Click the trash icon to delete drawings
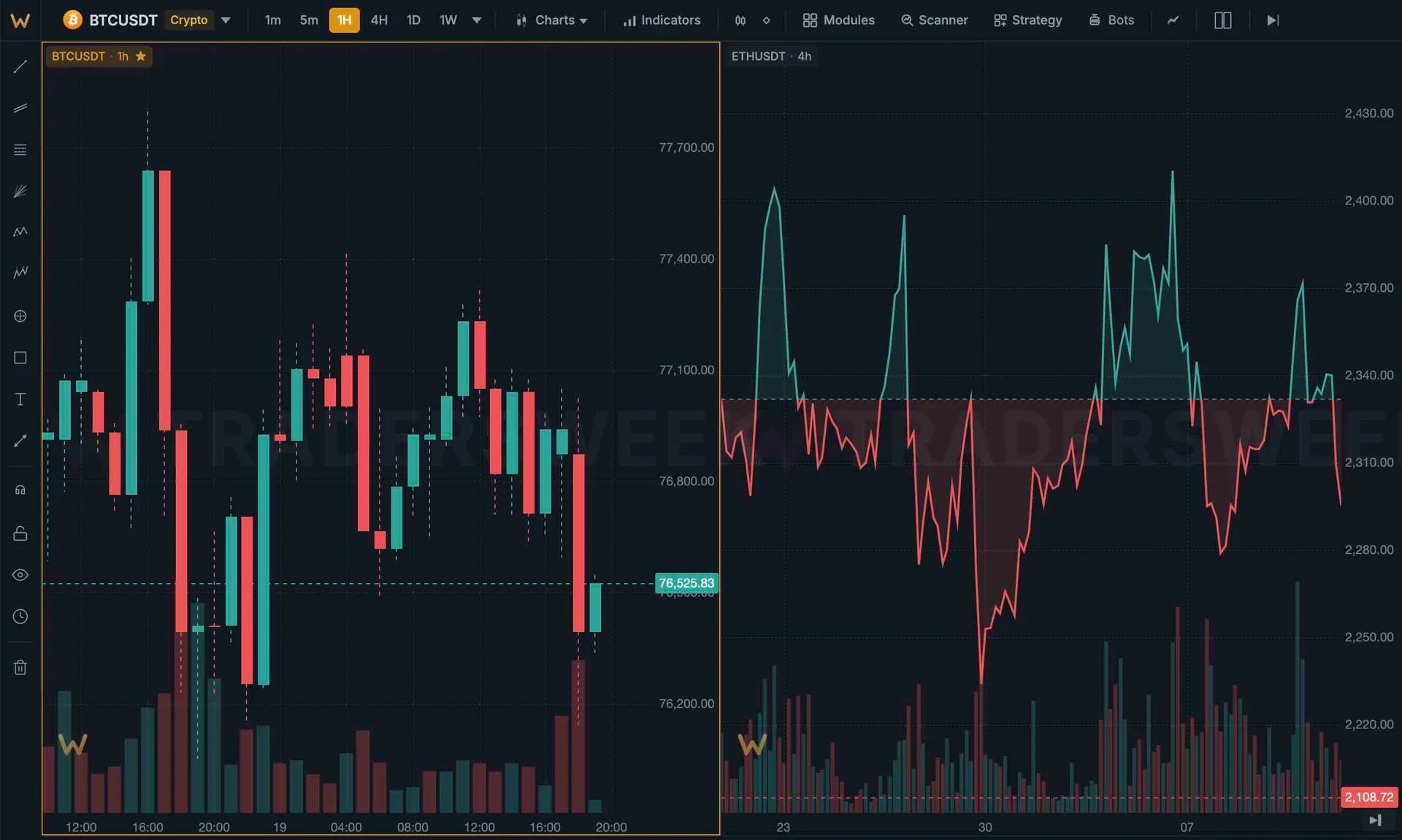Viewport: 1402px width, 840px height. point(20,667)
